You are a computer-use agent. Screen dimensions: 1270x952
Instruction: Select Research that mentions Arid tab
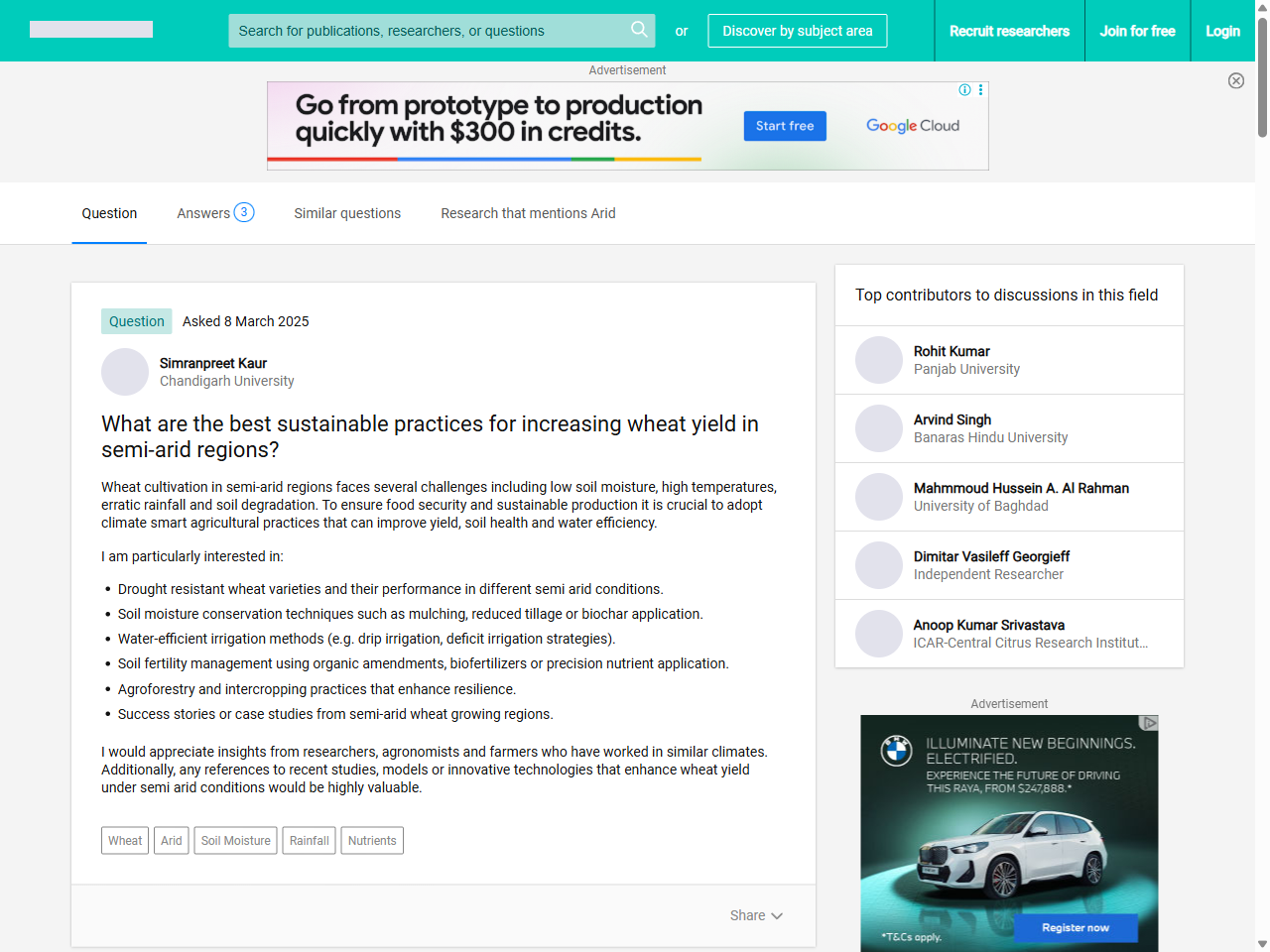tap(528, 213)
